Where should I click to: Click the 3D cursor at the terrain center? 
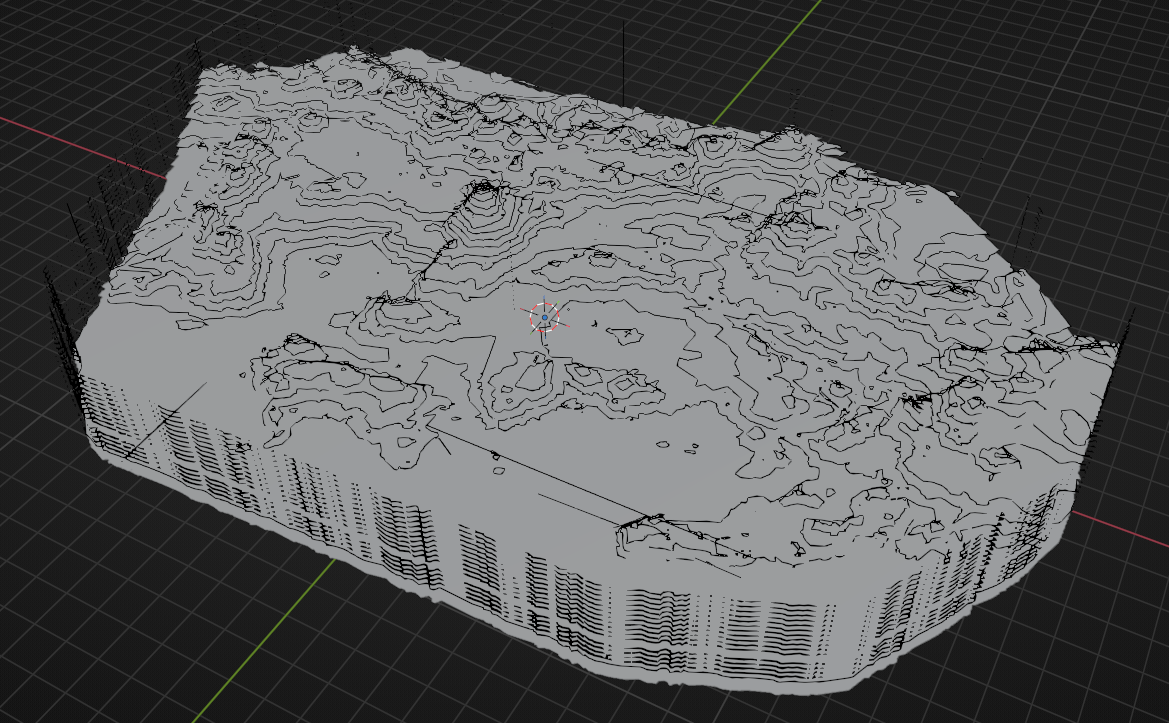coord(545,318)
